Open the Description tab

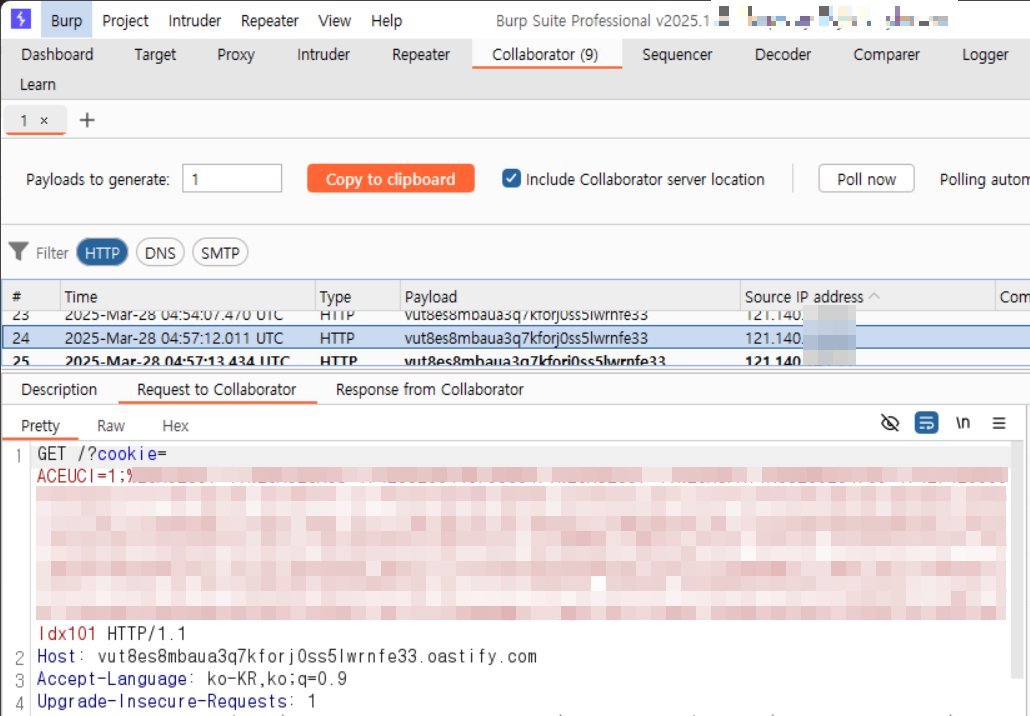(59, 390)
